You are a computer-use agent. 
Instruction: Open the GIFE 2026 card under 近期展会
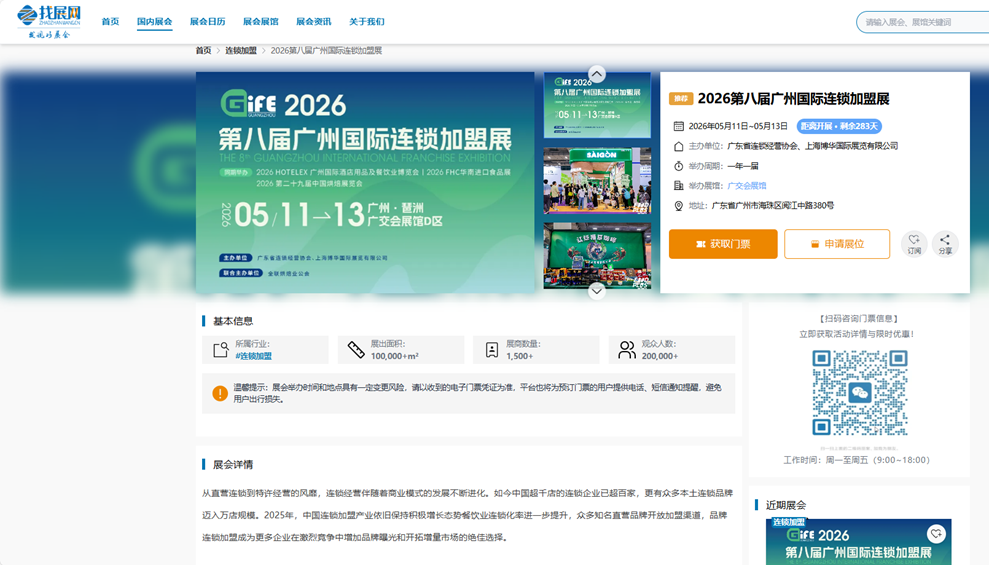(x=858, y=542)
